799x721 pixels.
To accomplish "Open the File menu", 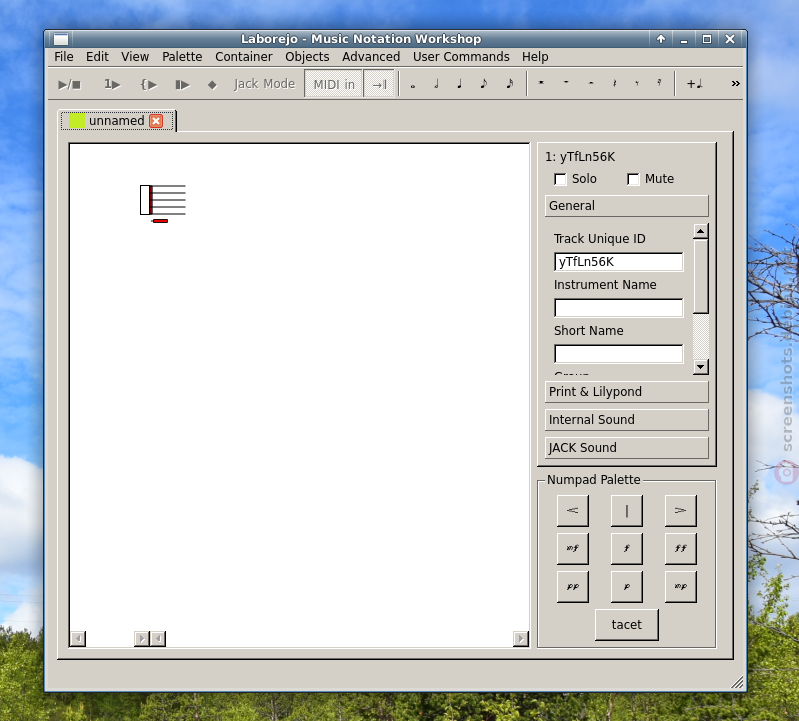I will pyautogui.click(x=64, y=57).
